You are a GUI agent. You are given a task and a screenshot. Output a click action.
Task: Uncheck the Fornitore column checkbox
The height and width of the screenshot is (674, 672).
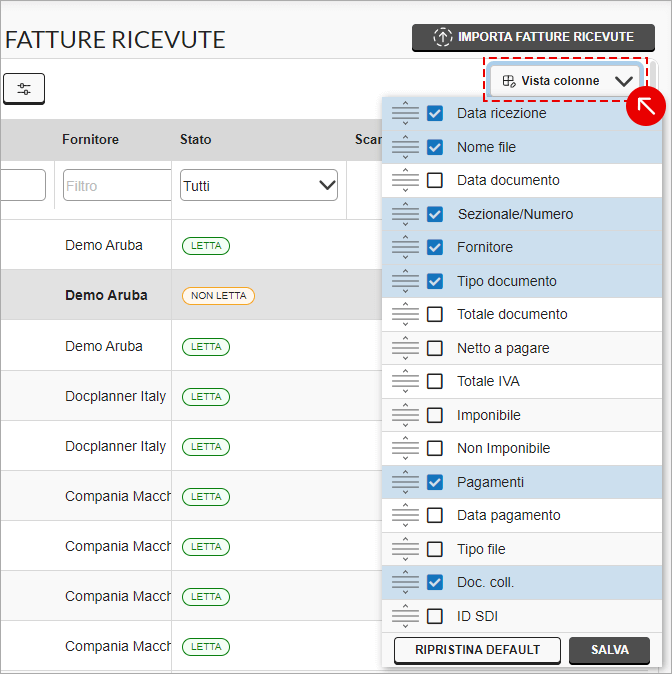(x=435, y=247)
